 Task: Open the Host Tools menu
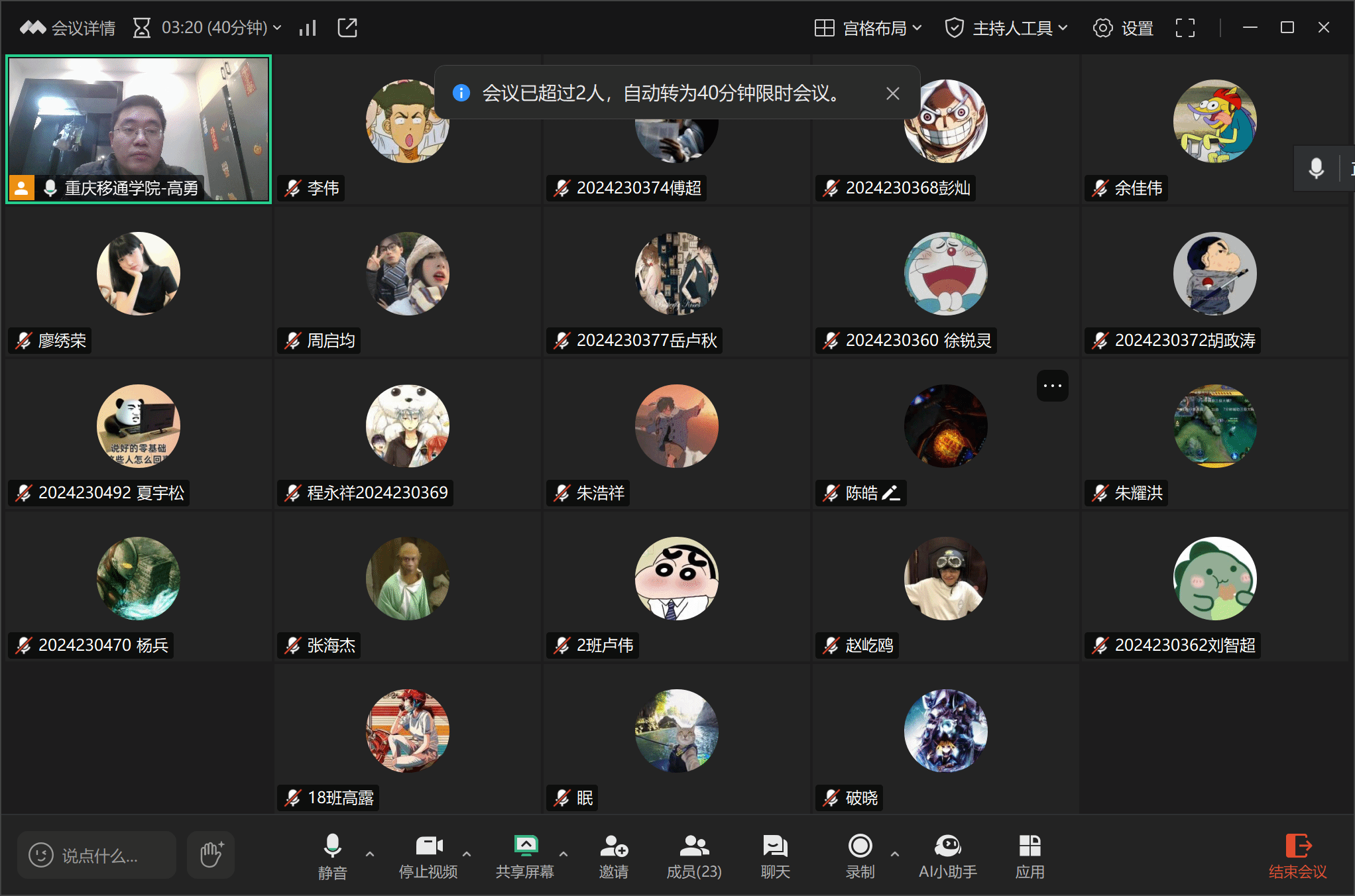coord(1006,28)
